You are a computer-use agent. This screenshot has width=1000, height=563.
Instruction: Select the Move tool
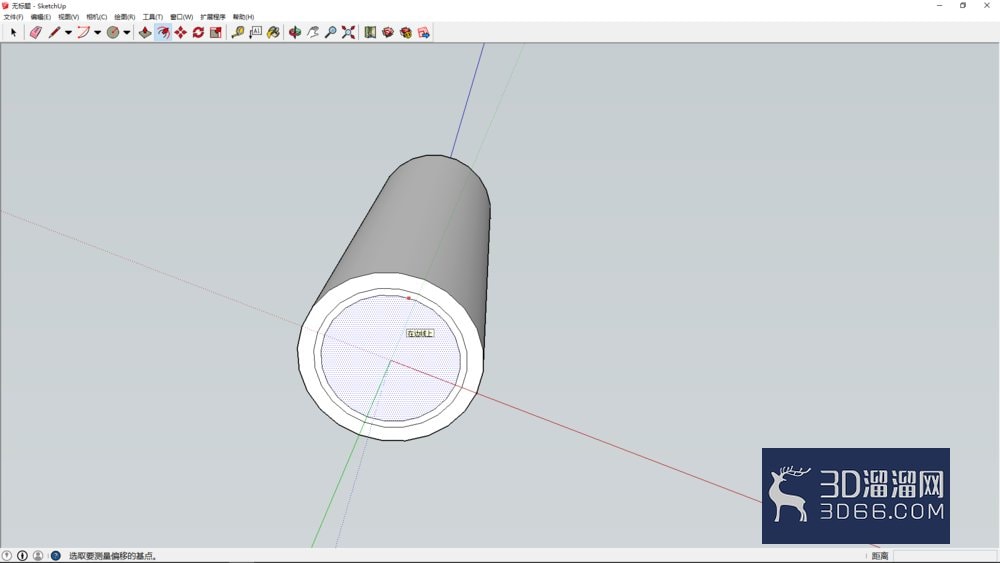(x=181, y=33)
